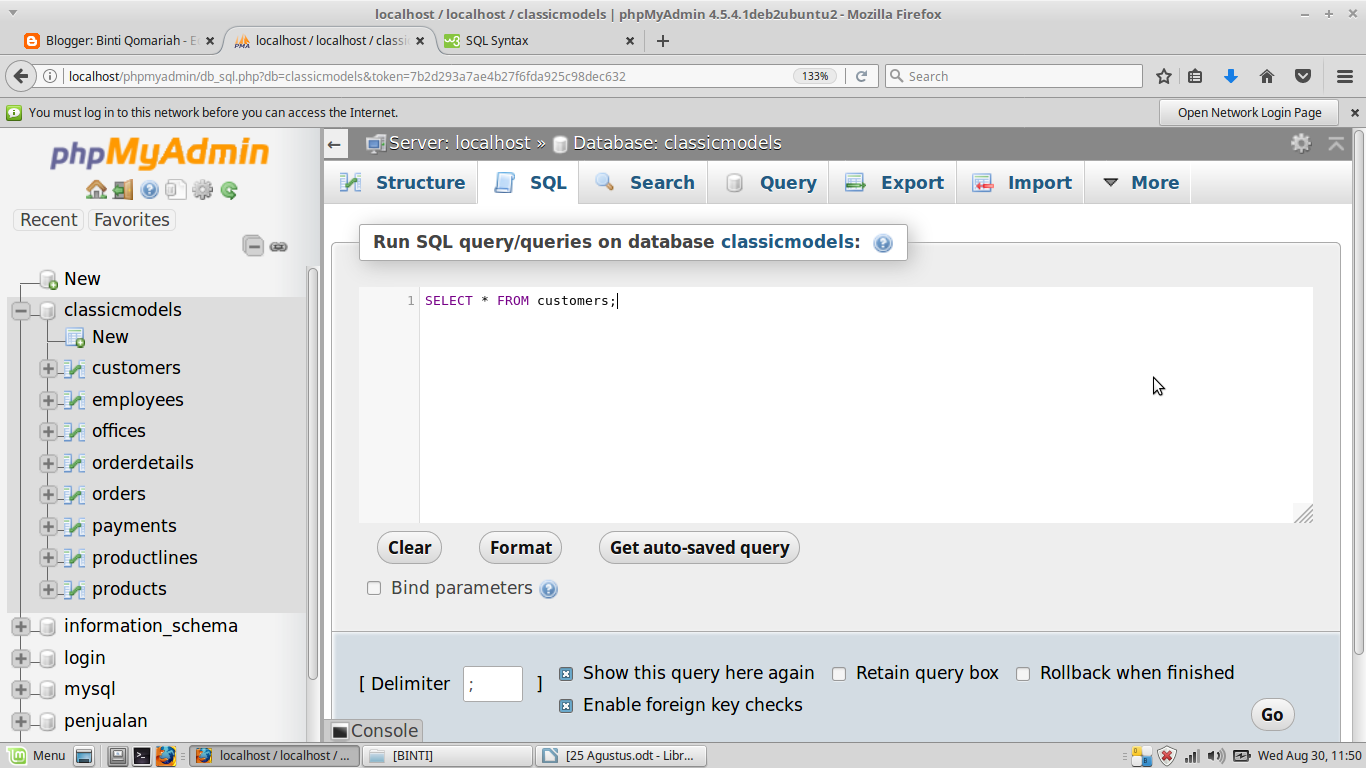This screenshot has height=768, width=1366.
Task: Adjust the Firefox zoom level indicator showing 133%
Action: point(814,75)
